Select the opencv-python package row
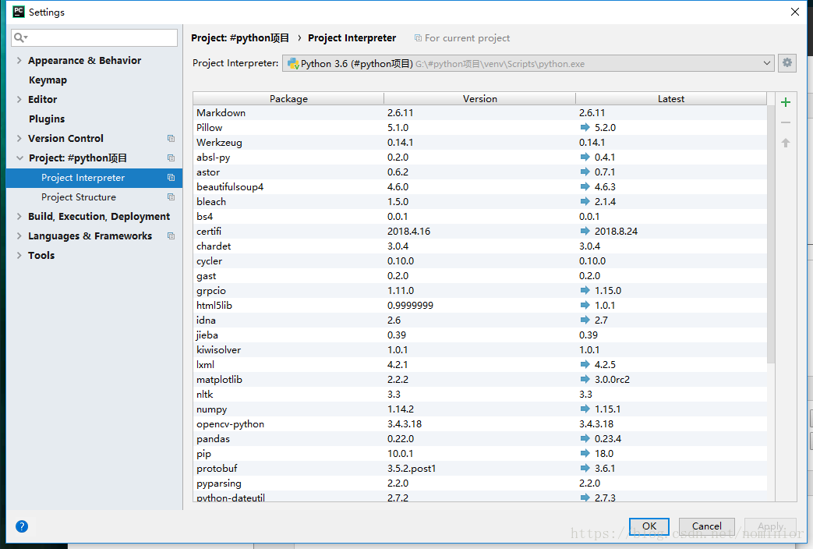Screen dimensions: 813x549 [480, 424]
